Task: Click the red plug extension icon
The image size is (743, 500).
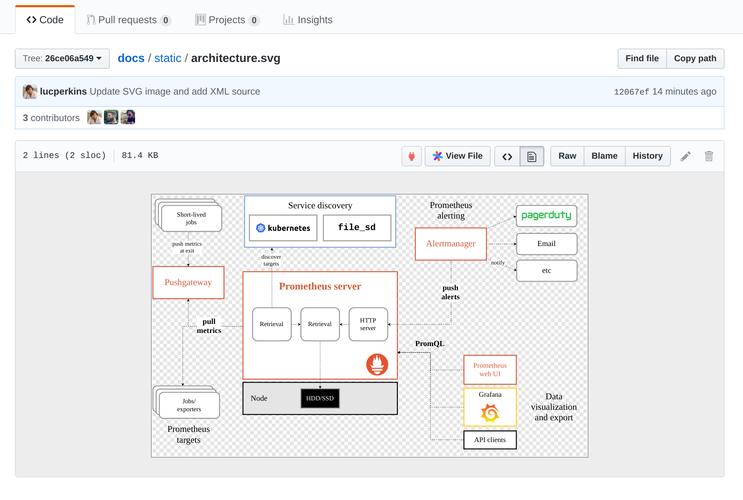Action: coord(411,156)
